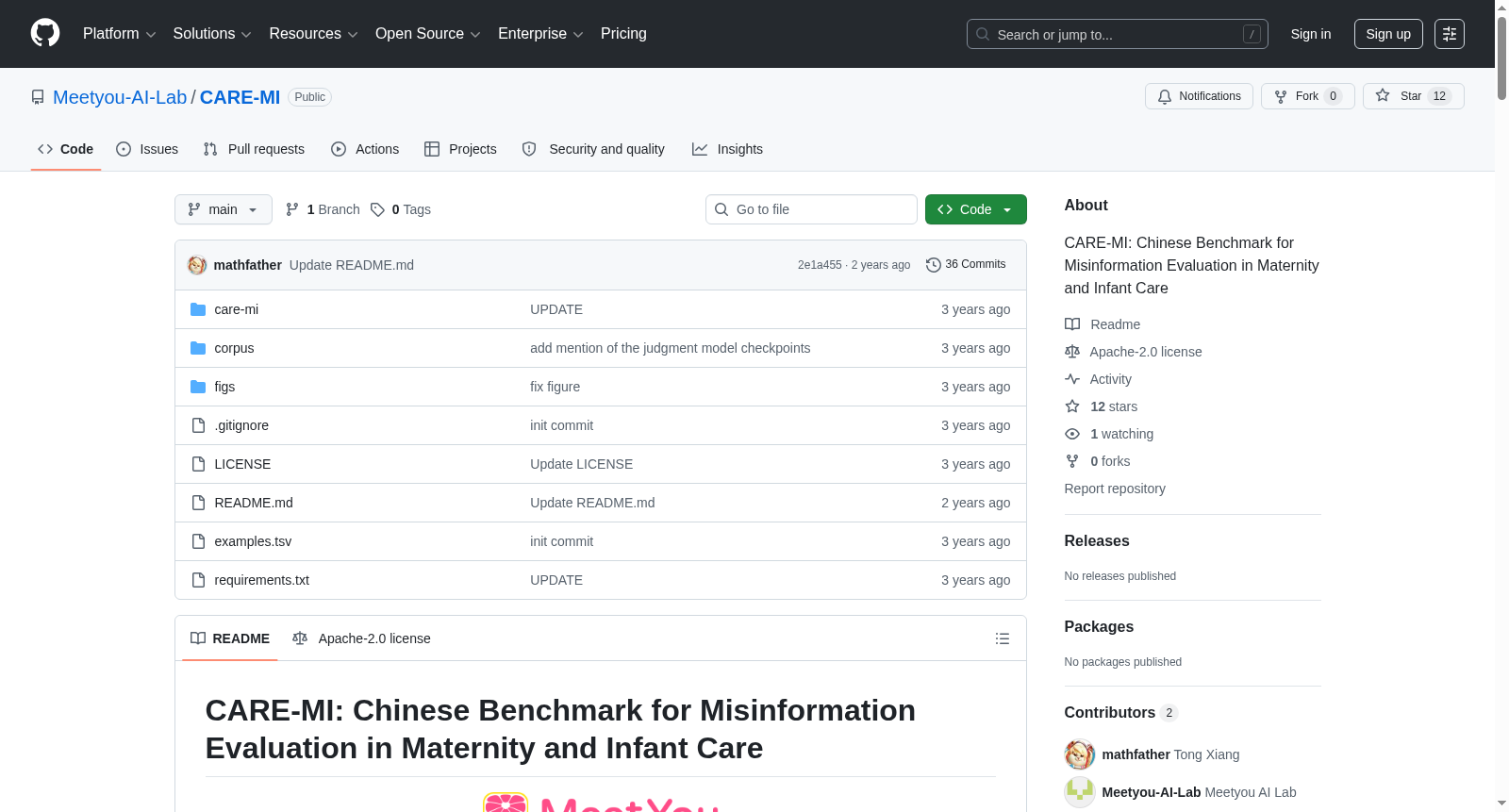This screenshot has width=1509, height=812.
Task: Click the star icon beside 12 stars
Action: pos(1072,406)
